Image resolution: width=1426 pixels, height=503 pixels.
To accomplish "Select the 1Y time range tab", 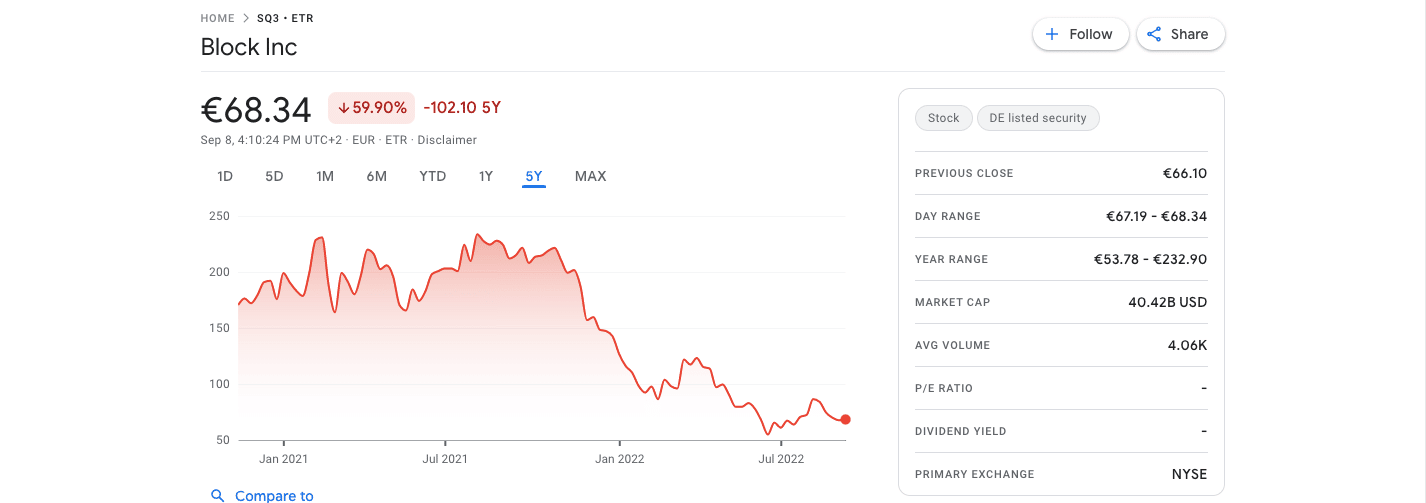I will point(486,176).
